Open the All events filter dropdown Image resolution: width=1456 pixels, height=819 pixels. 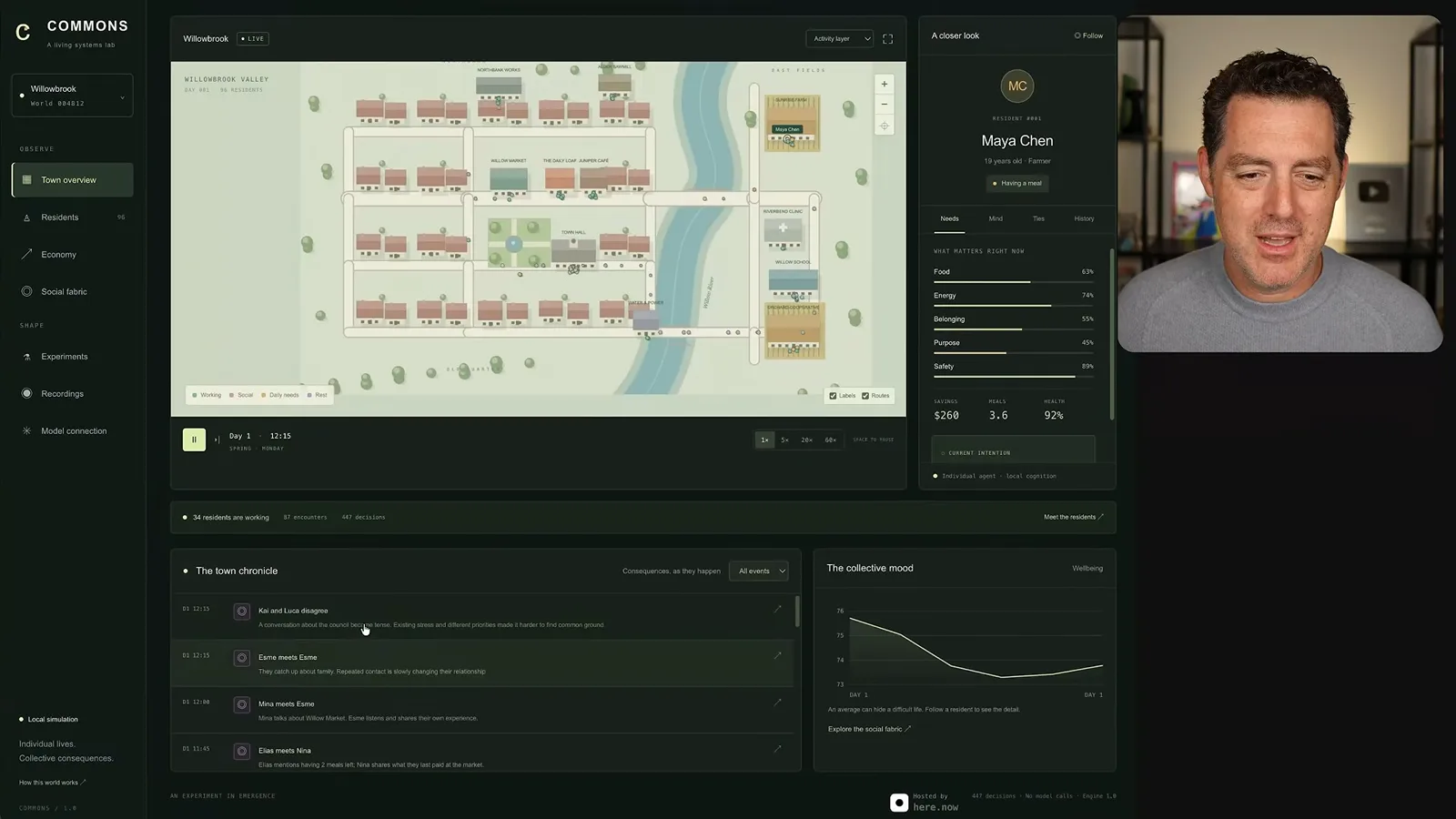(x=759, y=571)
